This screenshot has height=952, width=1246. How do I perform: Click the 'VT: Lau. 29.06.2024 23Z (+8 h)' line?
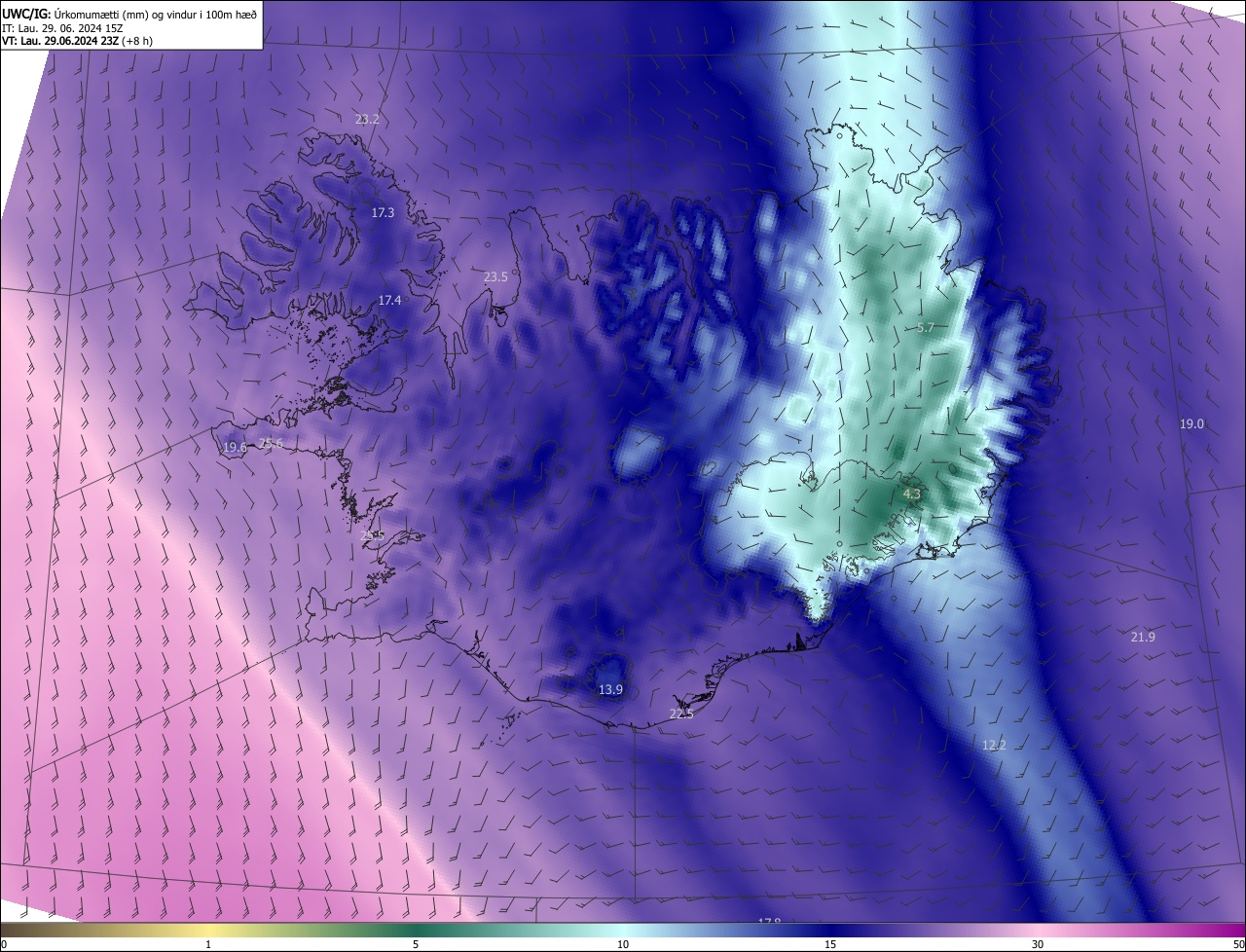pos(78,41)
